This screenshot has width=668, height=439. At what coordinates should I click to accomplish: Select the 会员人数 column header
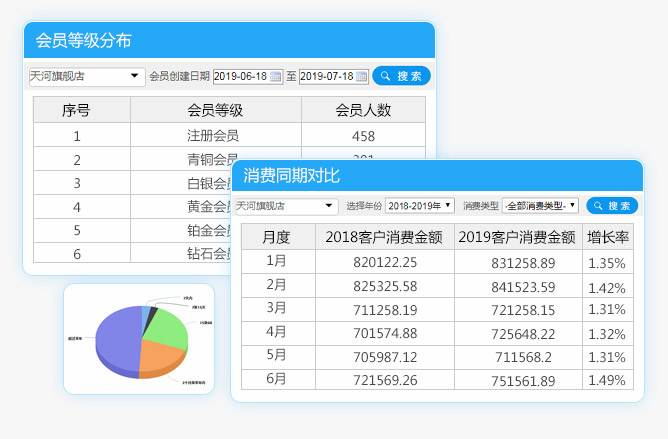coord(363,110)
